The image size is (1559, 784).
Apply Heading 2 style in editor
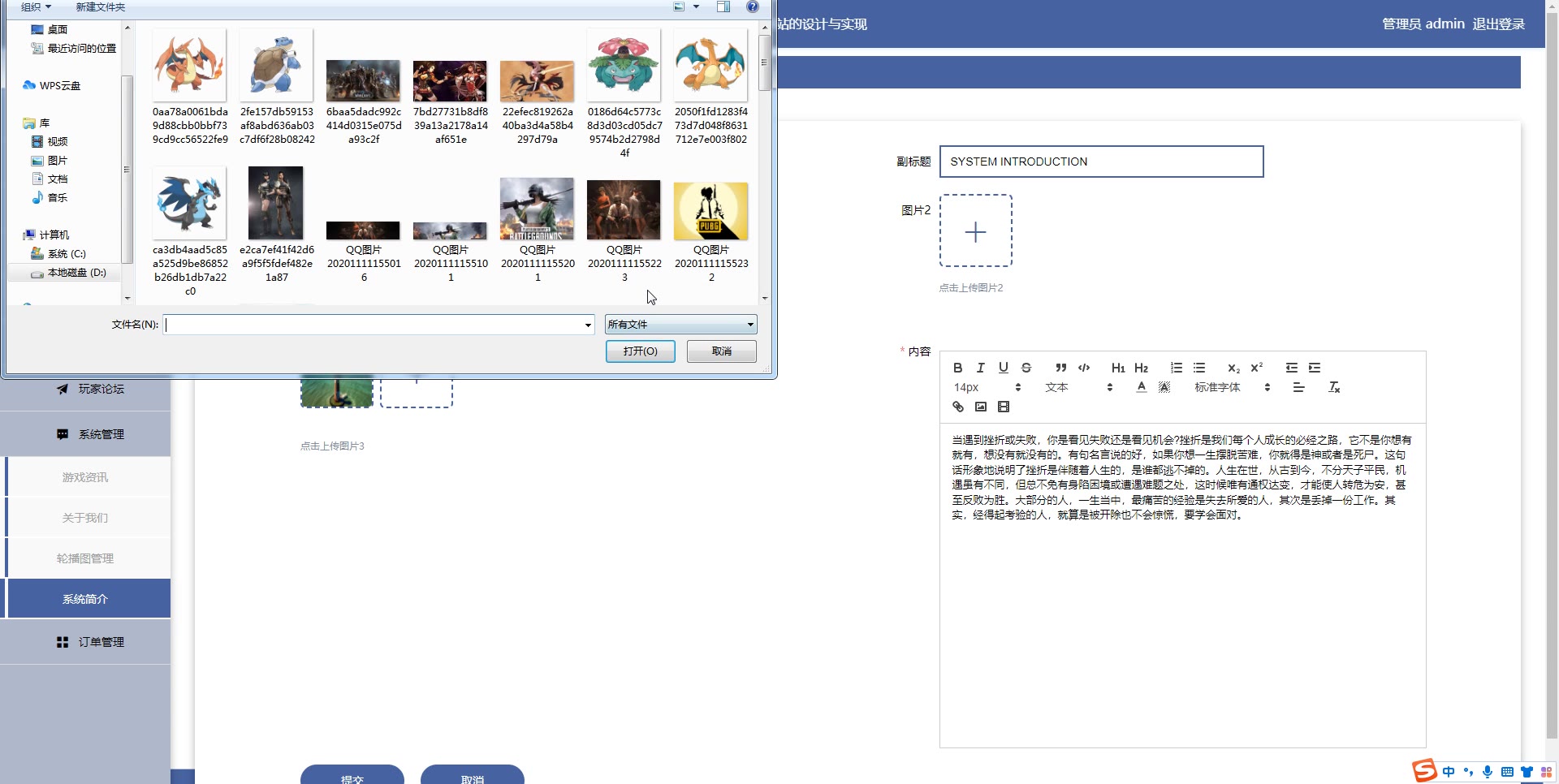tap(1141, 368)
